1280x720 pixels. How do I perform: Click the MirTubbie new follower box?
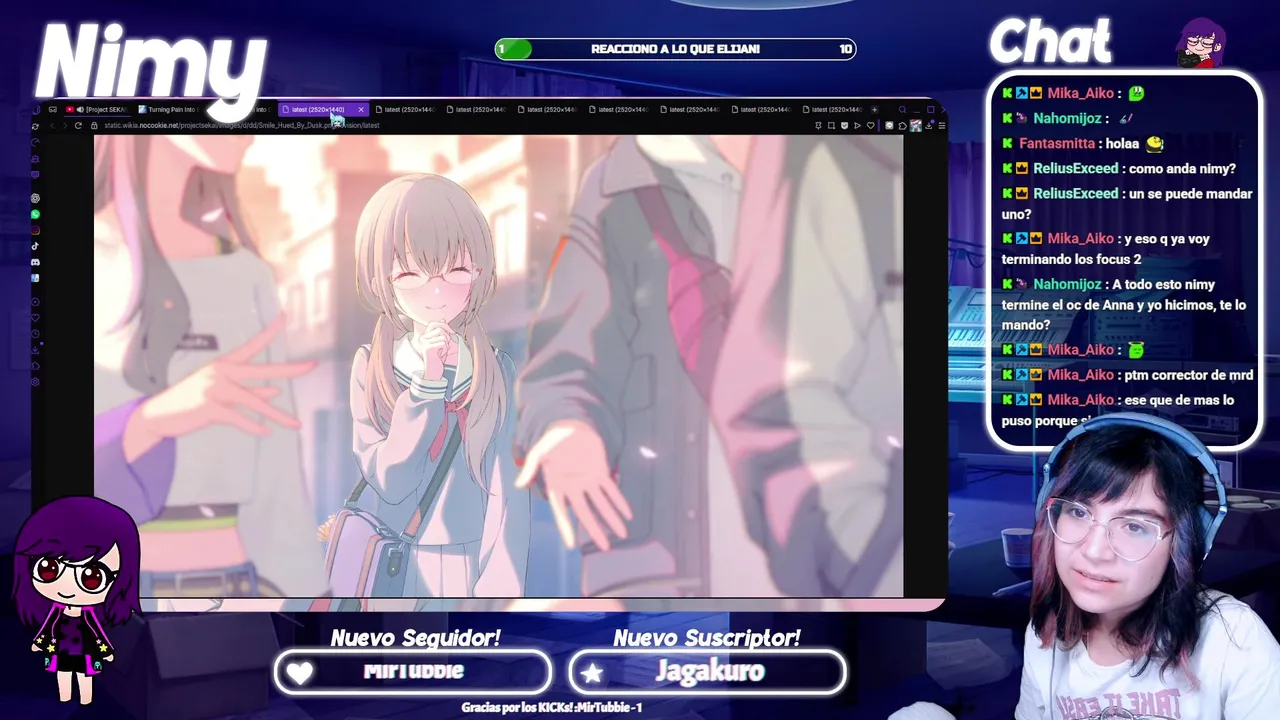click(x=413, y=672)
